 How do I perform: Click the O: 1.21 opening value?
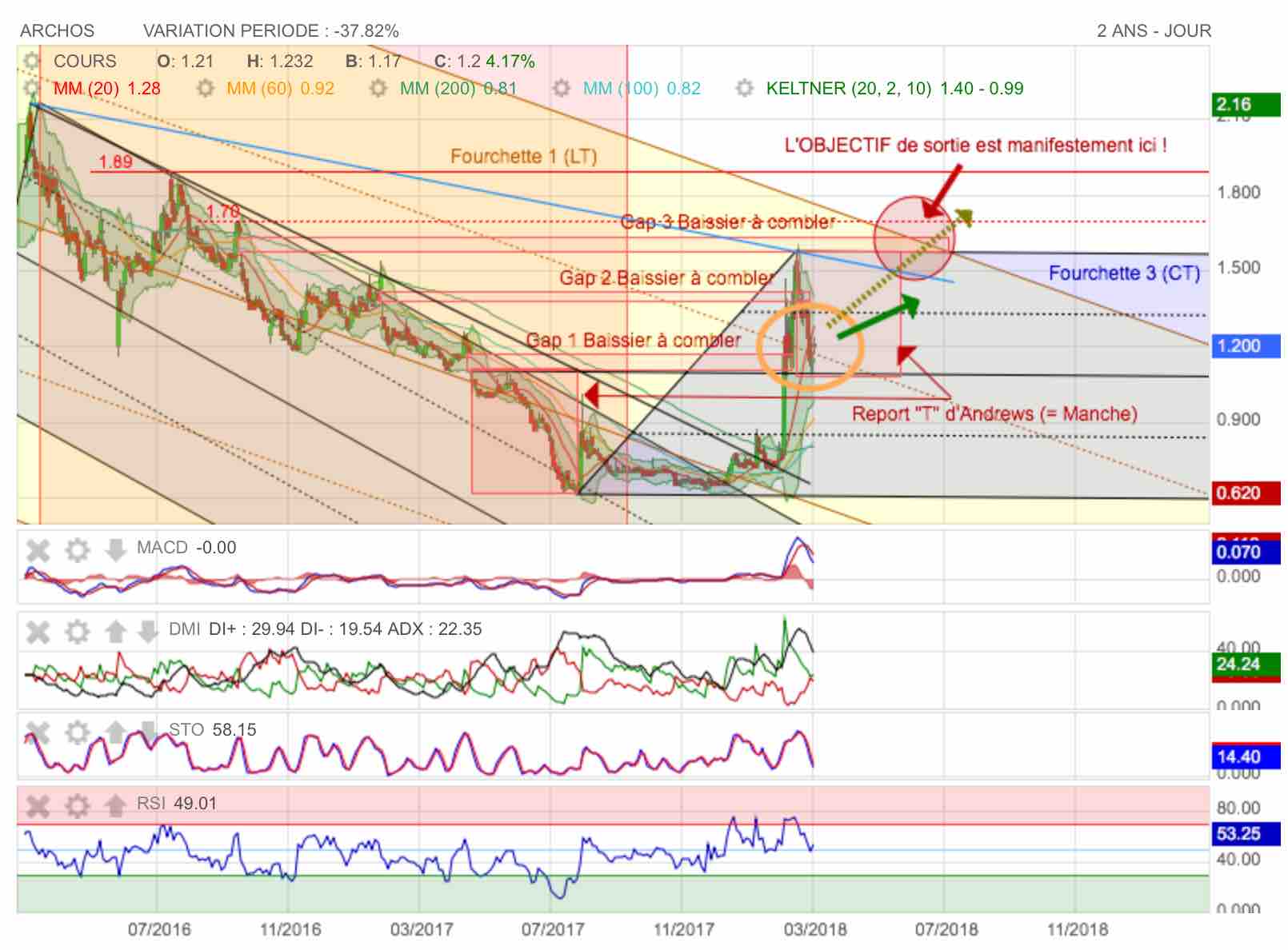[186, 62]
